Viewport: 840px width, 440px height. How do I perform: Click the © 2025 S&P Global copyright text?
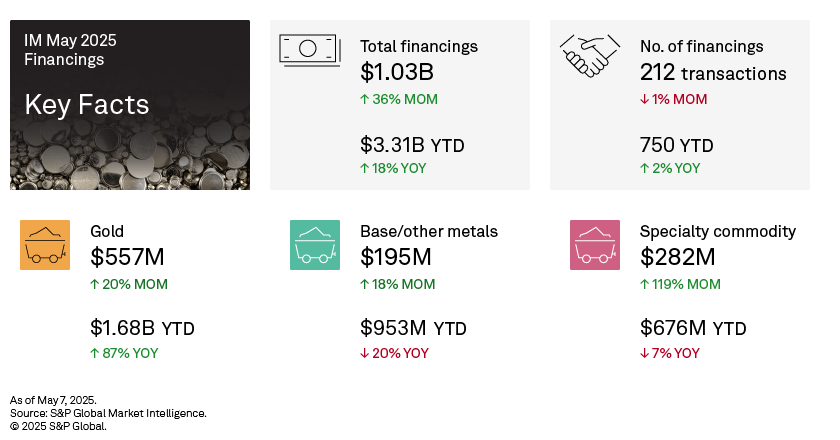click(58, 426)
